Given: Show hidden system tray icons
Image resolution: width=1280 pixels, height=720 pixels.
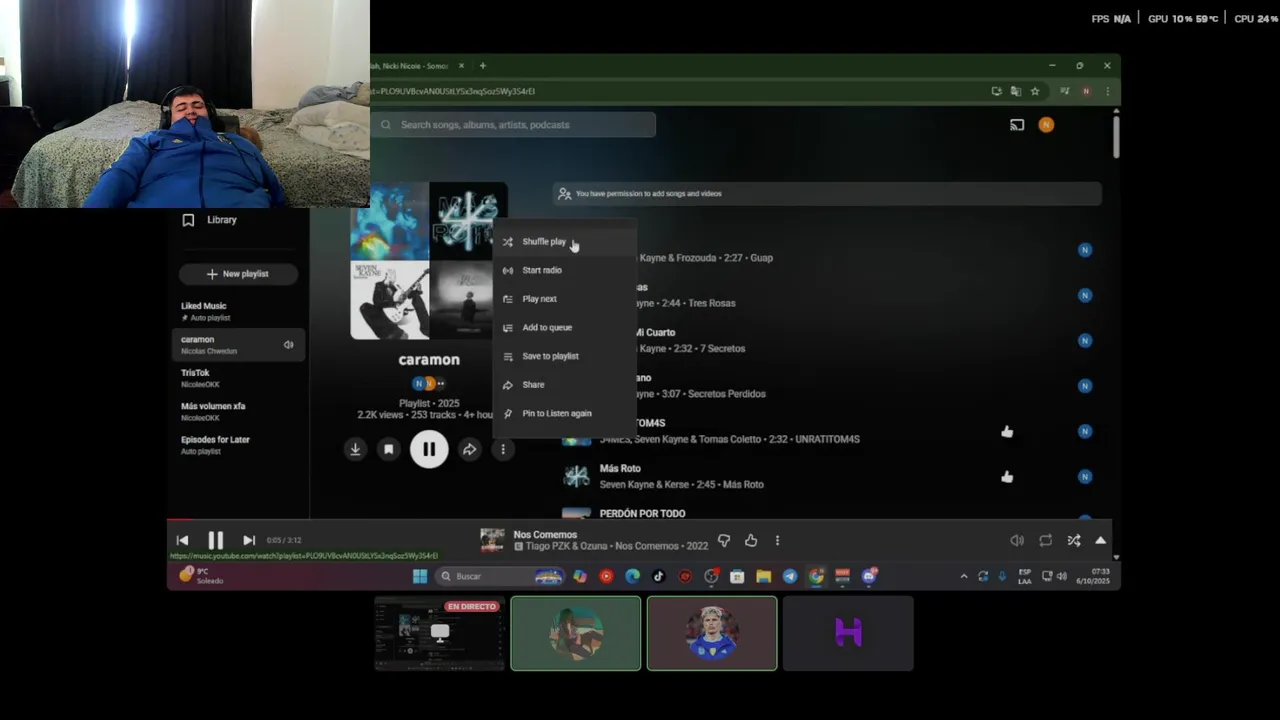Looking at the screenshot, I should [964, 576].
